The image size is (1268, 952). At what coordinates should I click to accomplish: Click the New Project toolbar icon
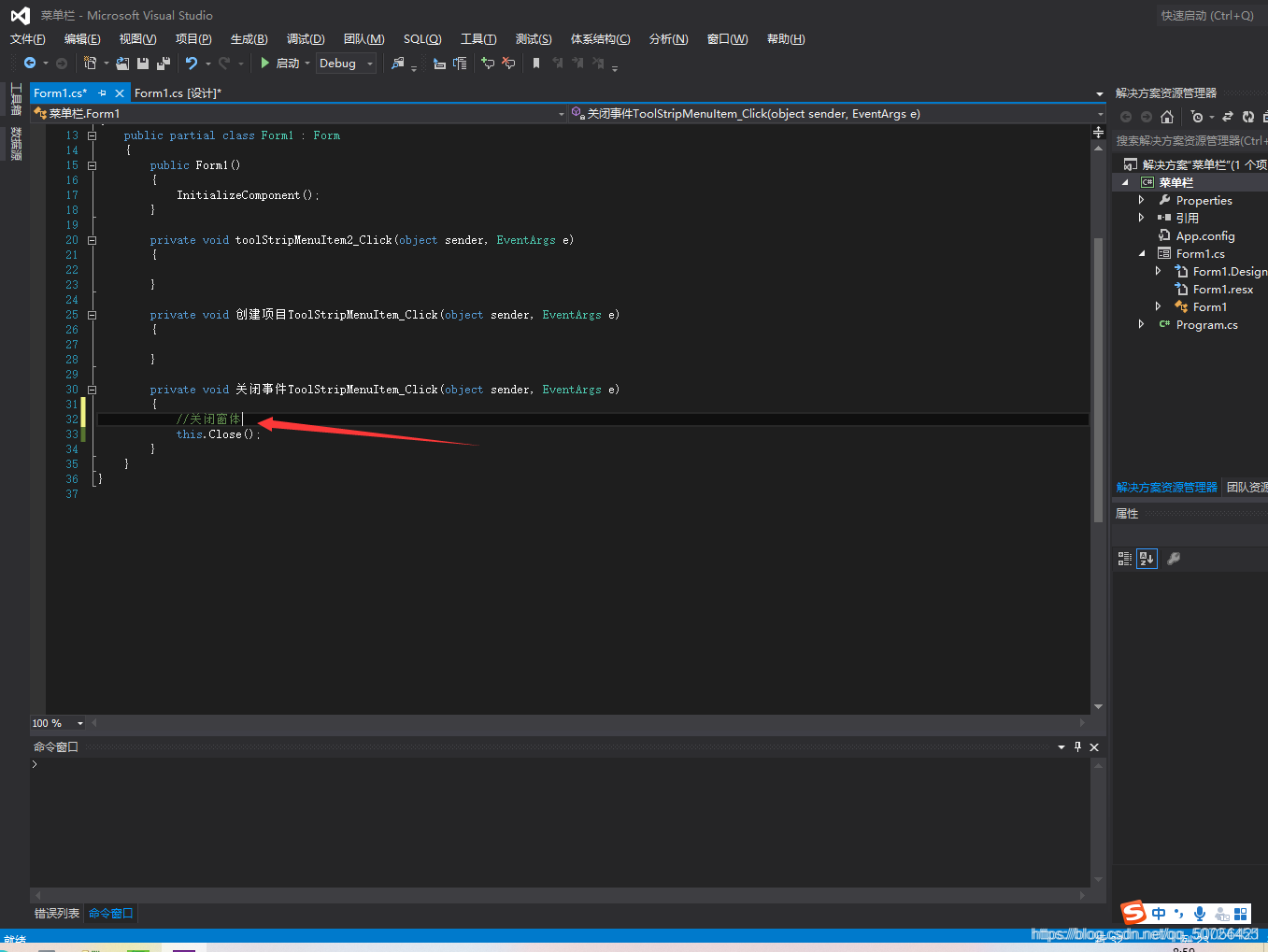point(90,63)
